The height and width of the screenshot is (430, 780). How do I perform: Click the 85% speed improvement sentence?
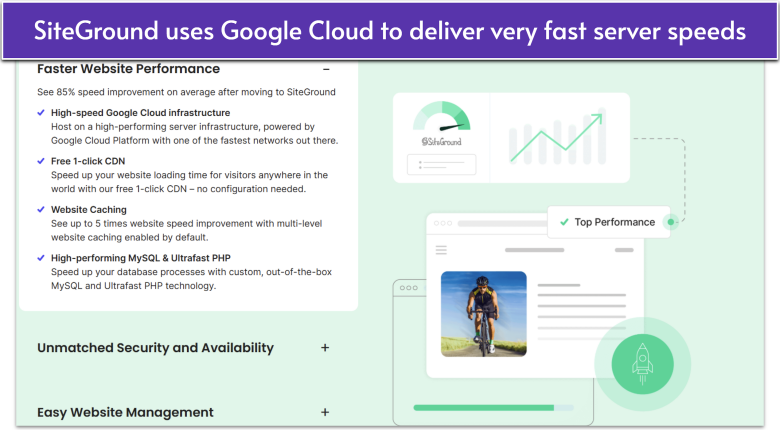tap(186, 92)
